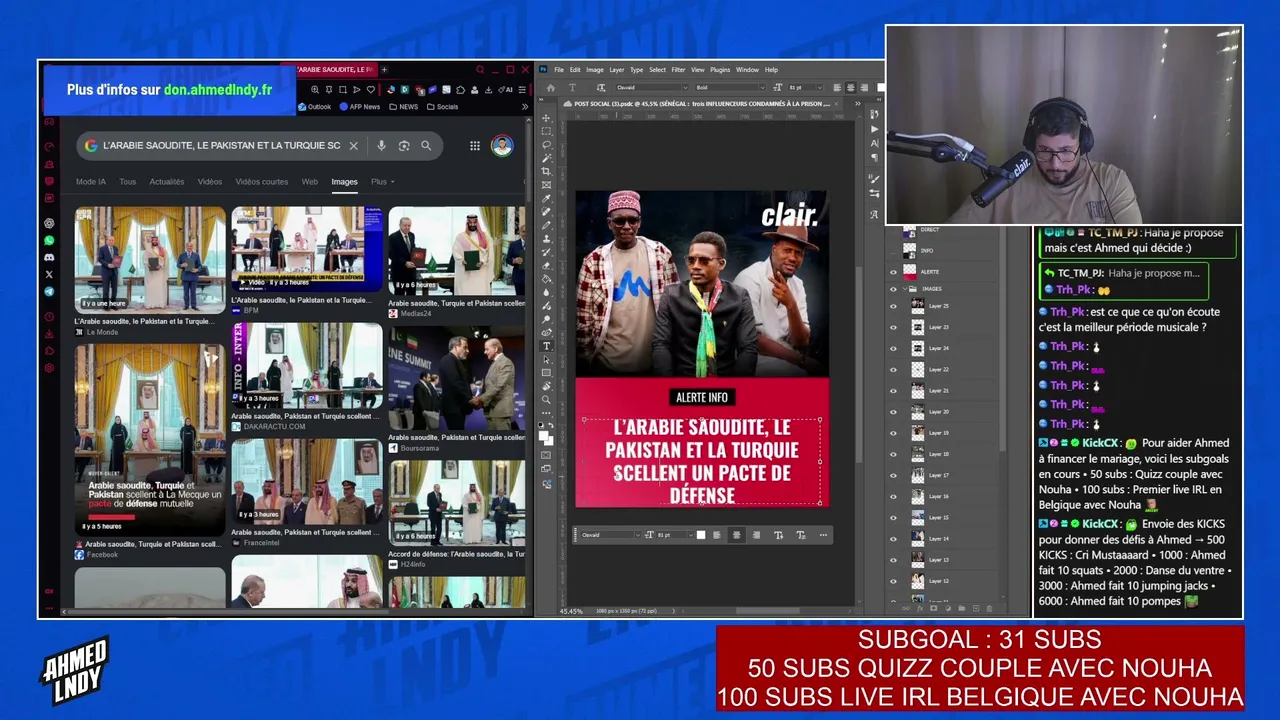Click the foreground/background color swatch
Screen dimensions: 1280x720
pyautogui.click(x=546, y=437)
